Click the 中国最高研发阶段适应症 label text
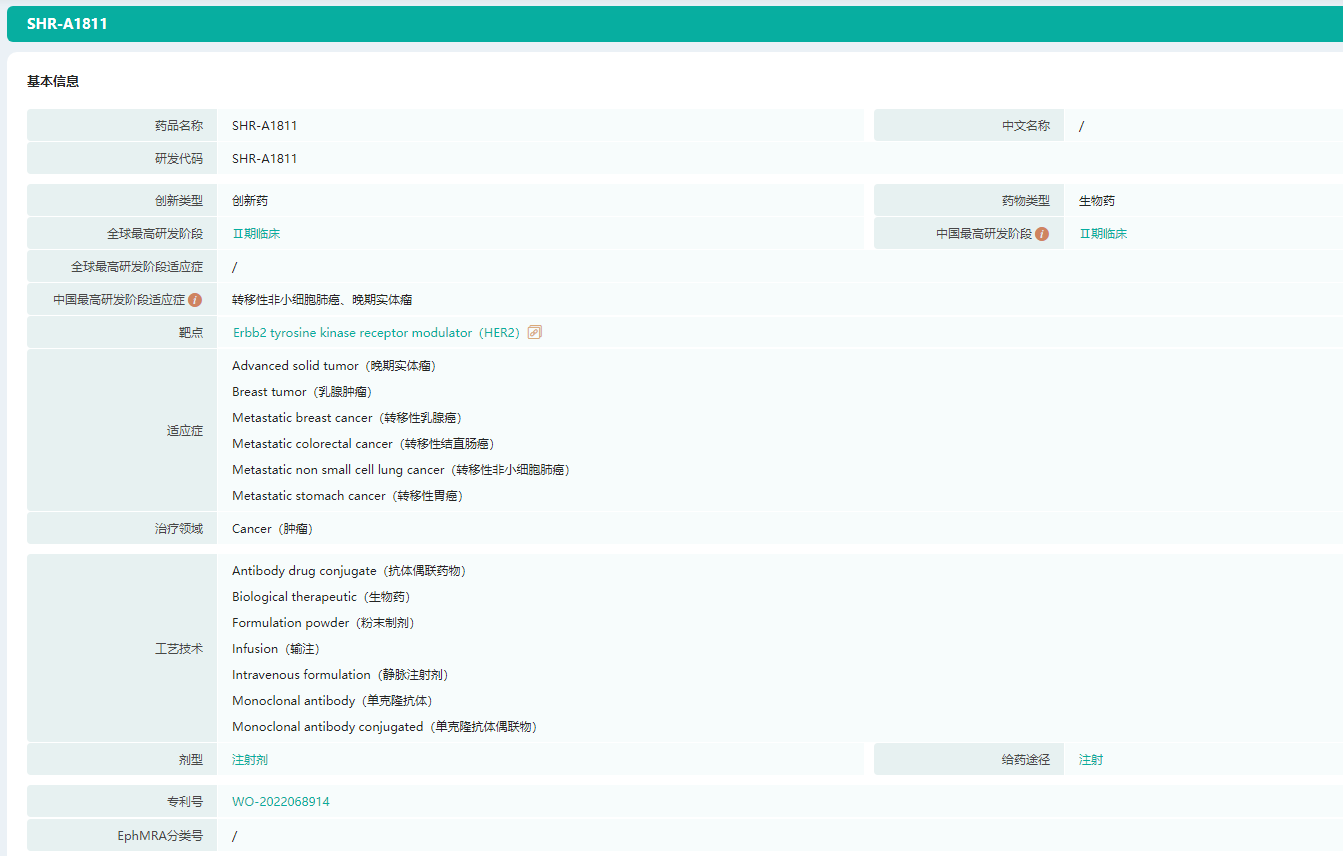This screenshot has width=1343, height=856. [120, 300]
